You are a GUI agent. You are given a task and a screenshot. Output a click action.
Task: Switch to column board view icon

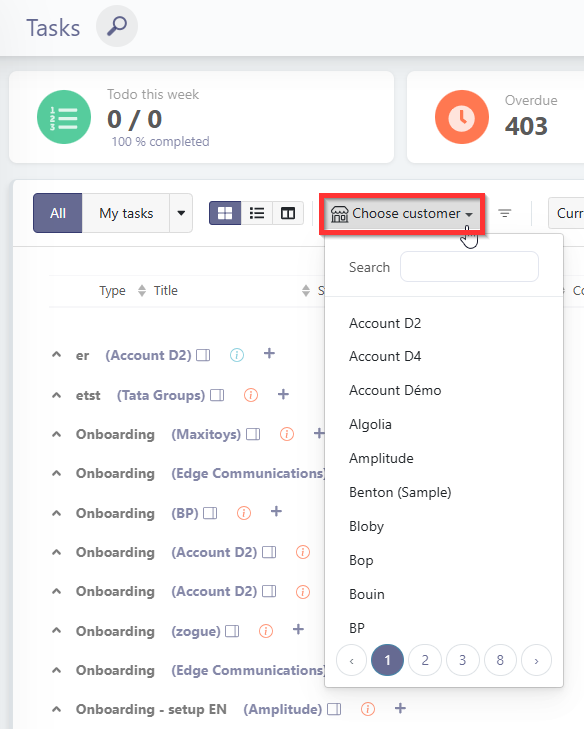pyautogui.click(x=288, y=213)
